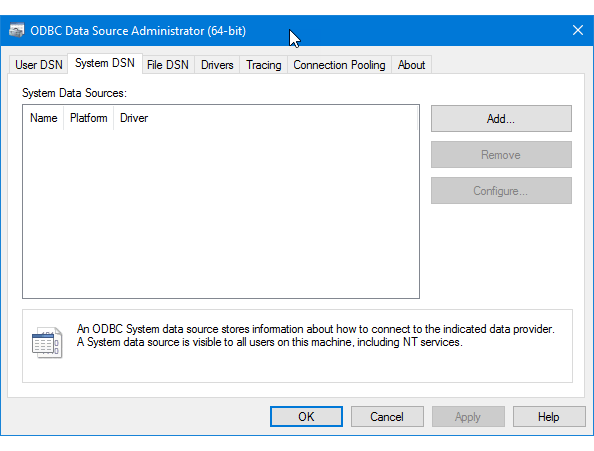
Task: Show the About tab
Action: (x=411, y=65)
